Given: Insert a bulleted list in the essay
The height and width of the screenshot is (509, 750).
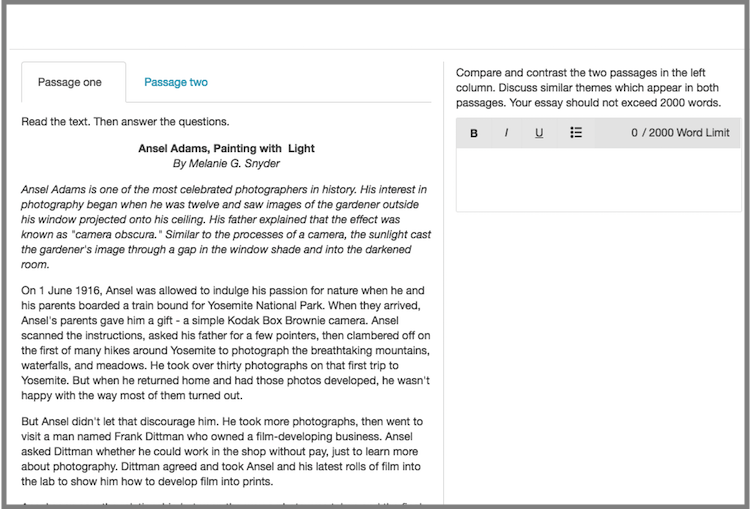Looking at the screenshot, I should 576,133.
